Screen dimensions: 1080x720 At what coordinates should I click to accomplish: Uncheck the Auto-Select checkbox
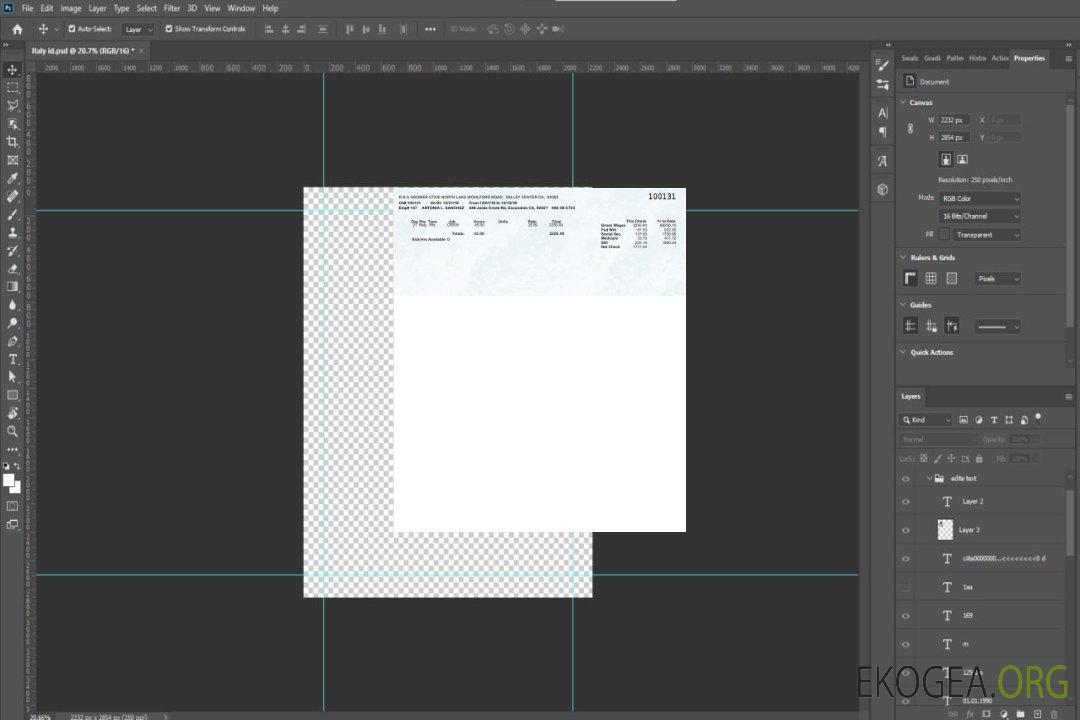[x=71, y=29]
